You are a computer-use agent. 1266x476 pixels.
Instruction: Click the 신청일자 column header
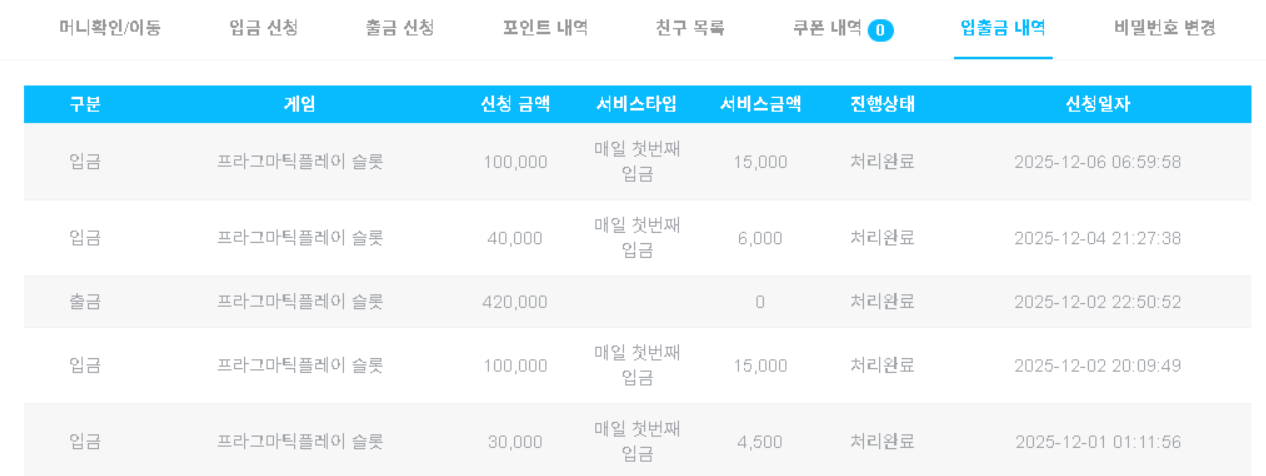[1097, 104]
